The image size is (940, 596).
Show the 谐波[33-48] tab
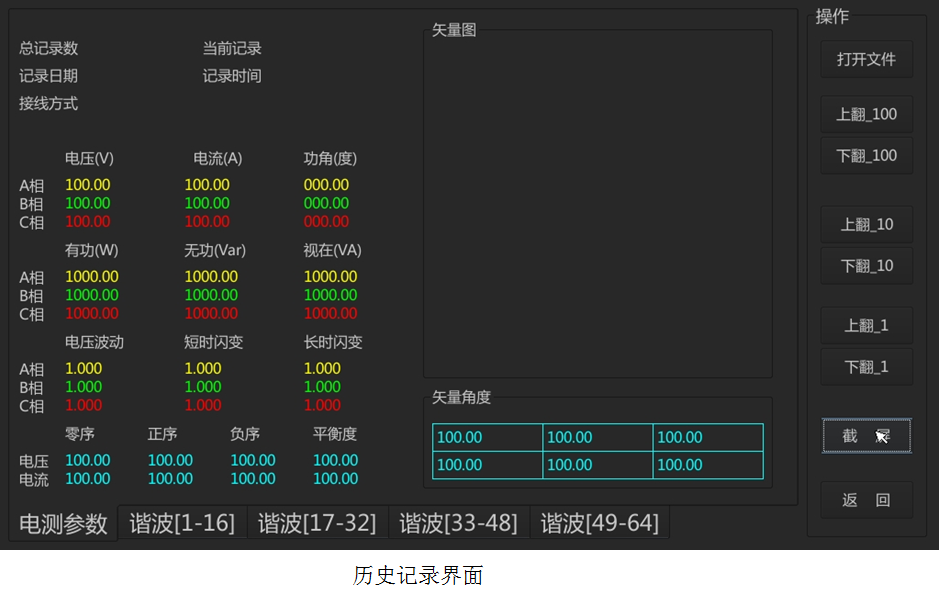tap(458, 523)
